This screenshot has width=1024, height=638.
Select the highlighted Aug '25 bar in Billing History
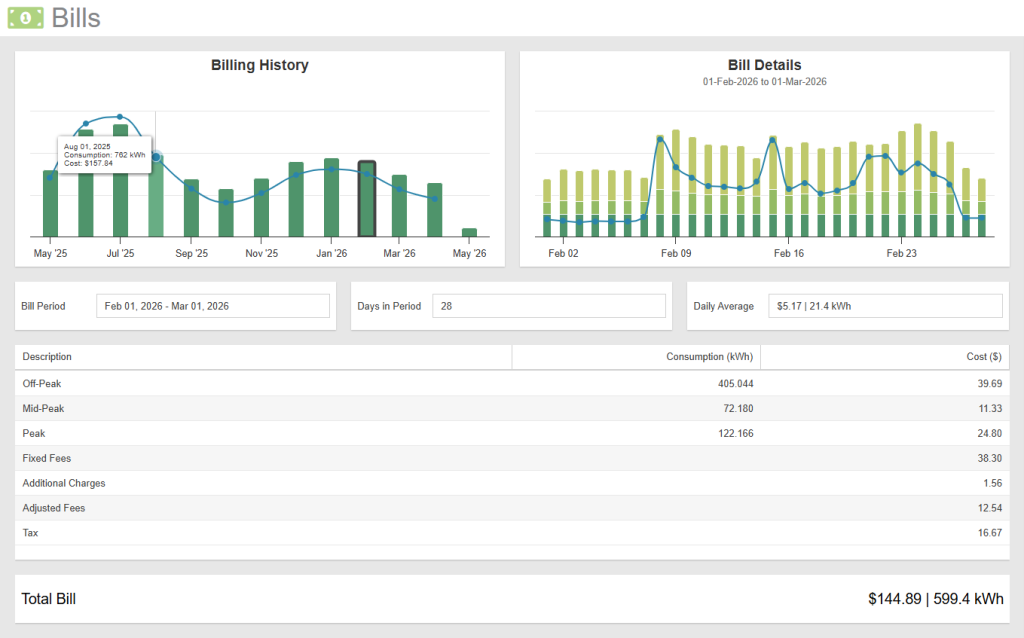155,197
